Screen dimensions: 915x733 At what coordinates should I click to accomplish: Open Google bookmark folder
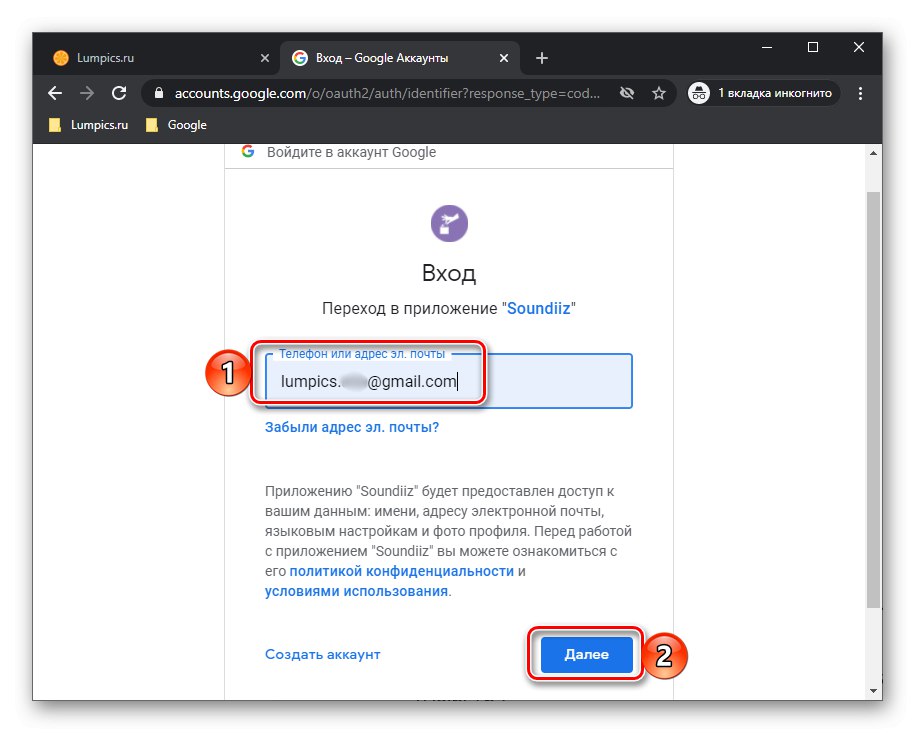(176, 125)
